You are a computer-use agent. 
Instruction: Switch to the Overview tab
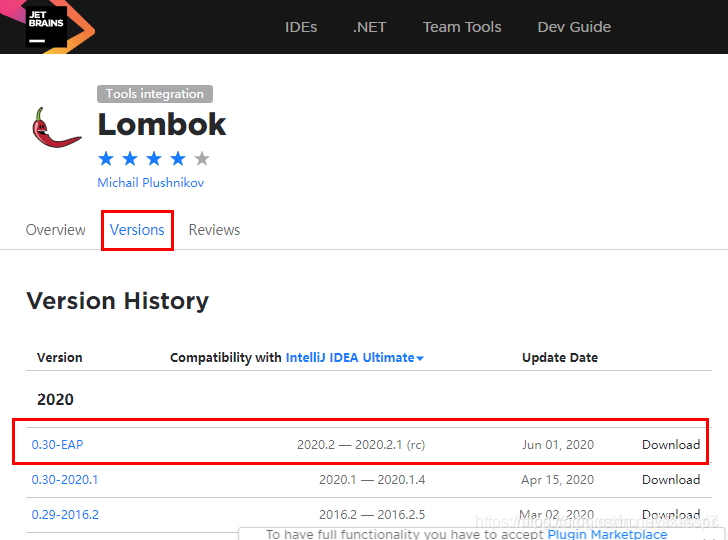point(56,230)
